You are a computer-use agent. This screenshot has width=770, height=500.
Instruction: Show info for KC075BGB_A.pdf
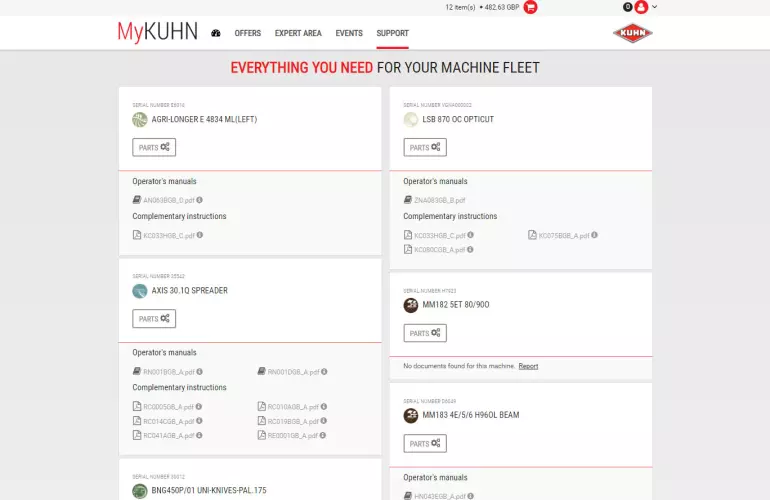[594, 235]
